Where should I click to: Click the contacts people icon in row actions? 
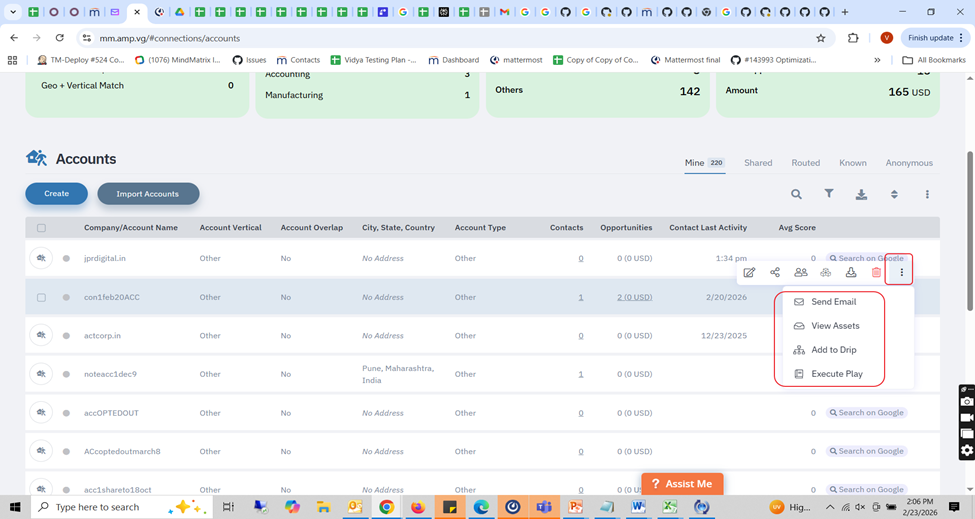tap(800, 272)
